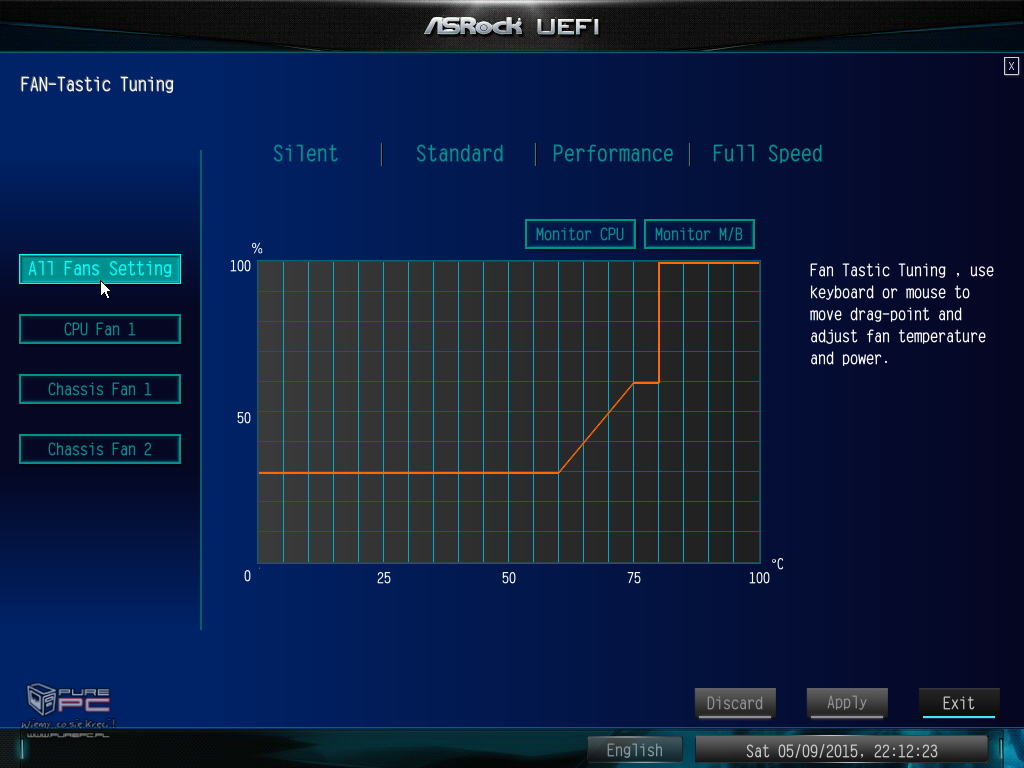Click the 100 label on the percent axis
This screenshot has height=768, width=1024.
[240, 266]
